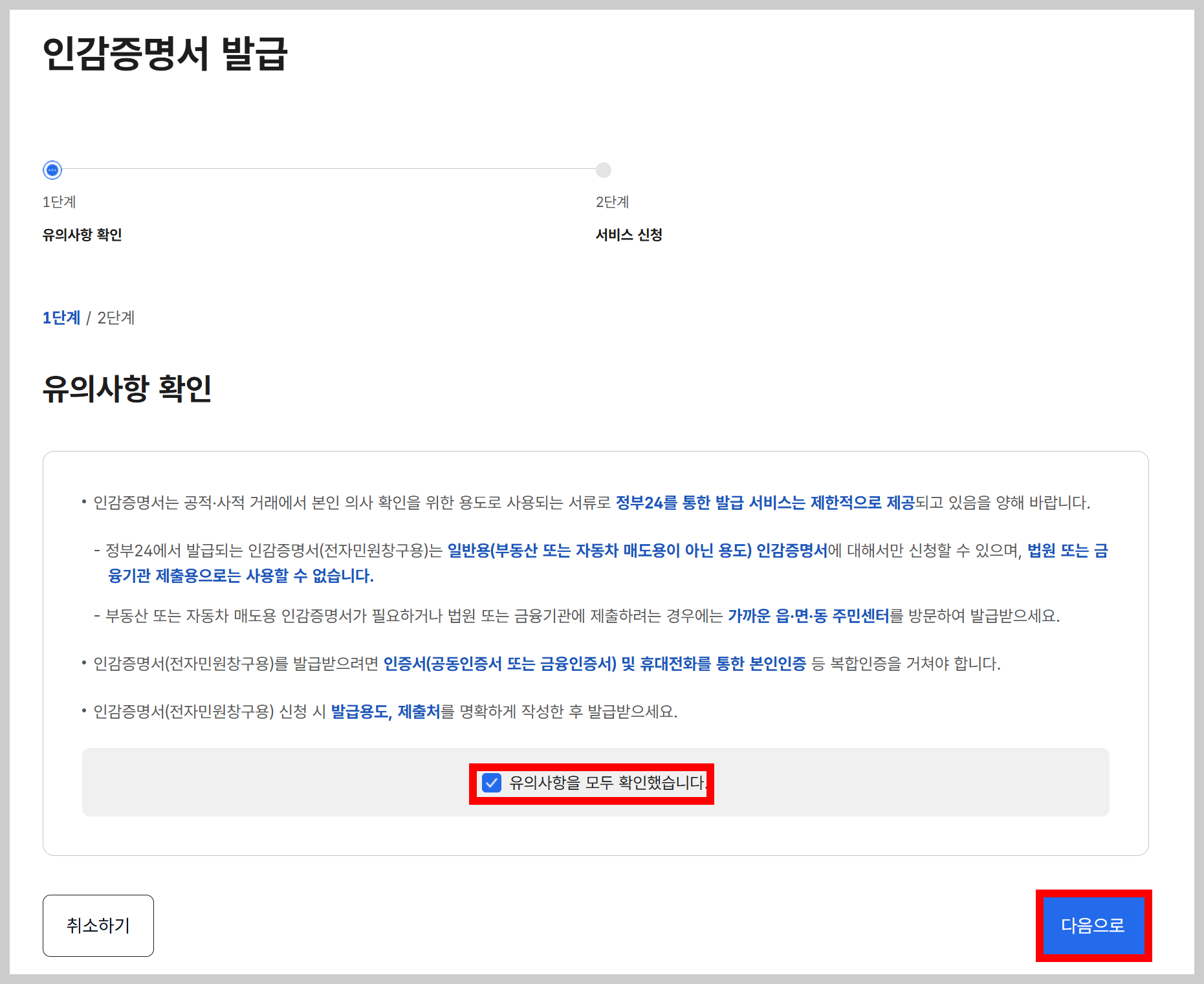Click the 인증서(공동인증서 또는 금융인증서) highlighted phrase
Viewport: 1204px width, 984px height.
501,662
